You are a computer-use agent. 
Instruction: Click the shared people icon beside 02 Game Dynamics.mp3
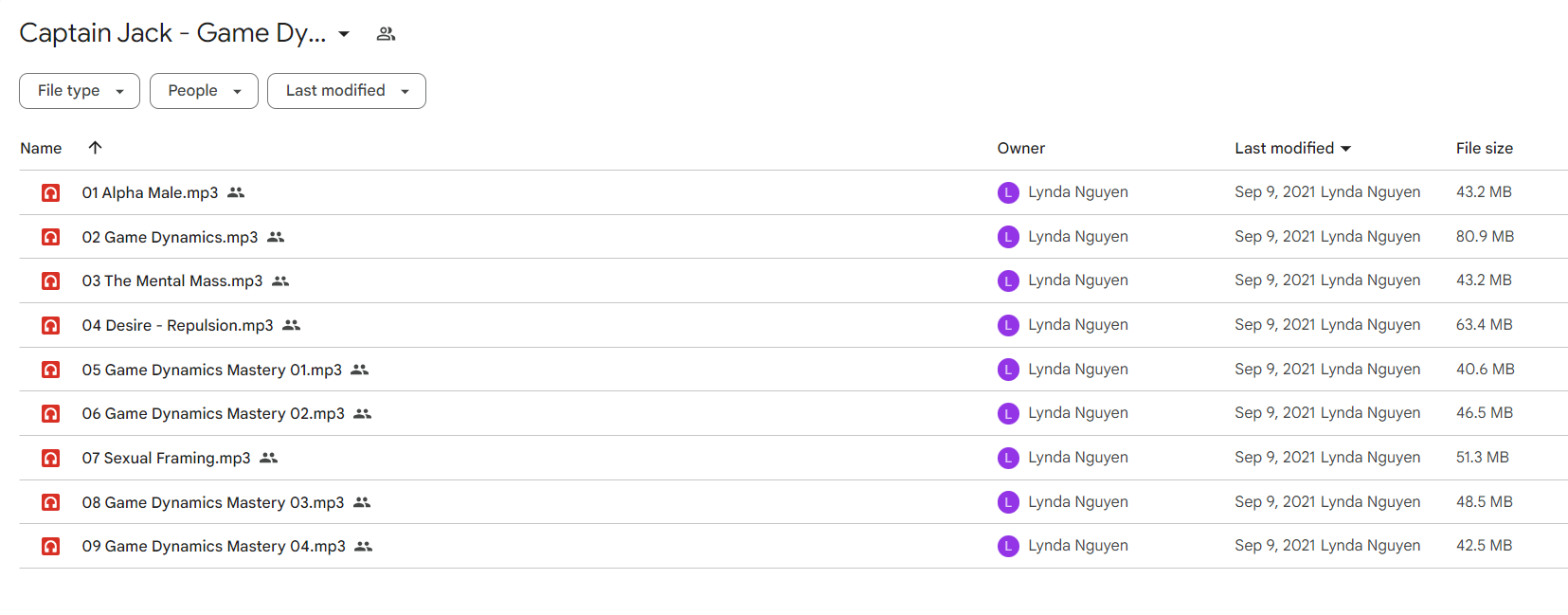point(276,237)
